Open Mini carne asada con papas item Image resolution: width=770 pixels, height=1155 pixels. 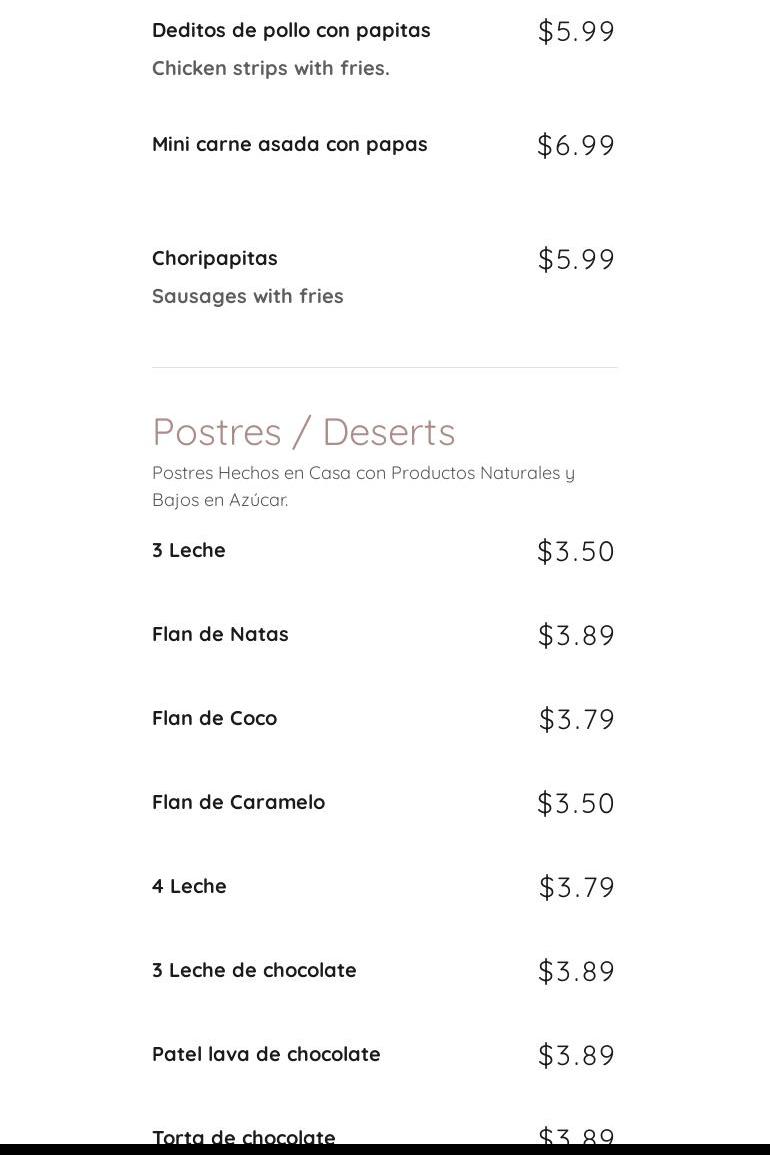(x=289, y=145)
